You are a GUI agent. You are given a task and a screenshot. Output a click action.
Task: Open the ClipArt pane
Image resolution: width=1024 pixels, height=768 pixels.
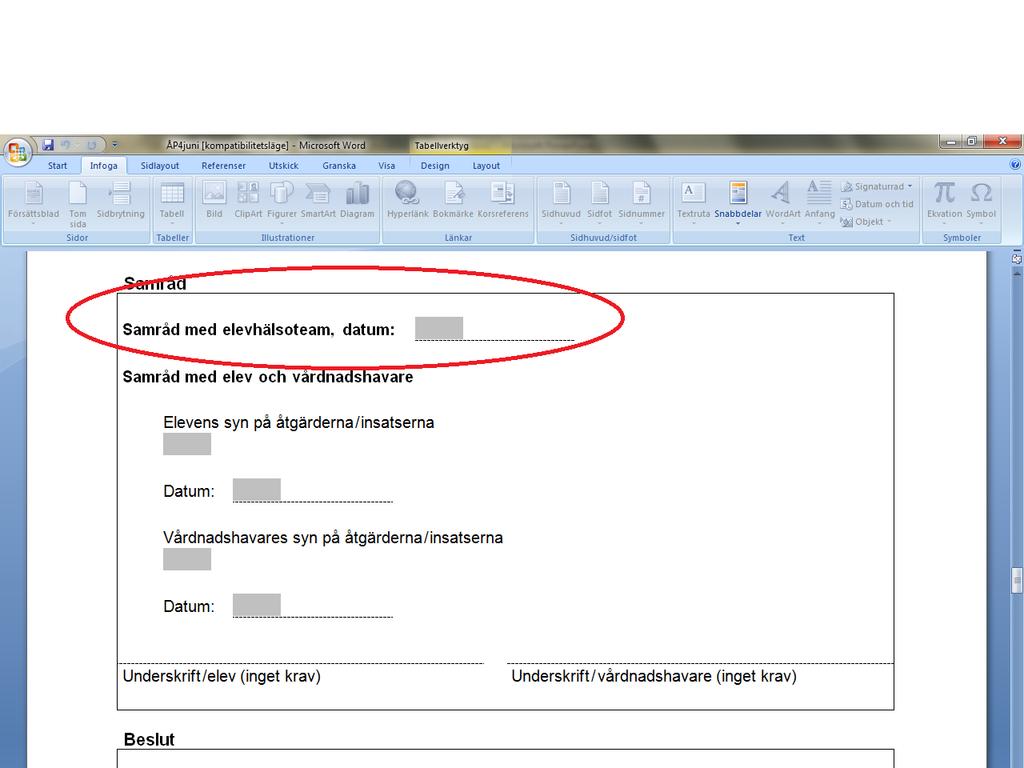point(248,201)
